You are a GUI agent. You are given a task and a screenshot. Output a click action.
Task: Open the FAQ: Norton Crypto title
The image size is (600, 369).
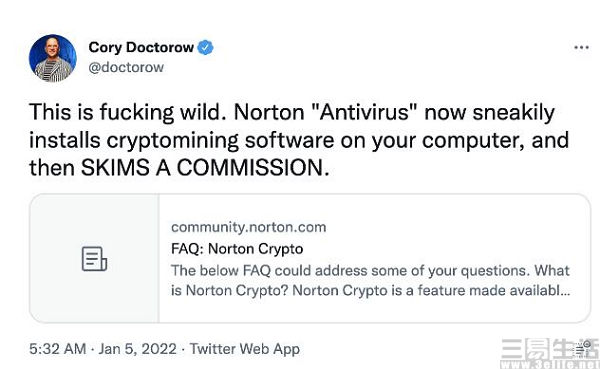tap(237, 249)
